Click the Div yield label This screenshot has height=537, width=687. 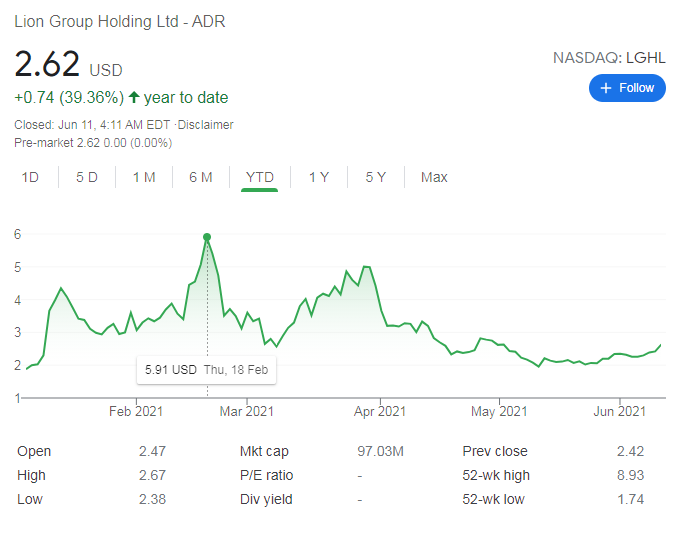266,499
